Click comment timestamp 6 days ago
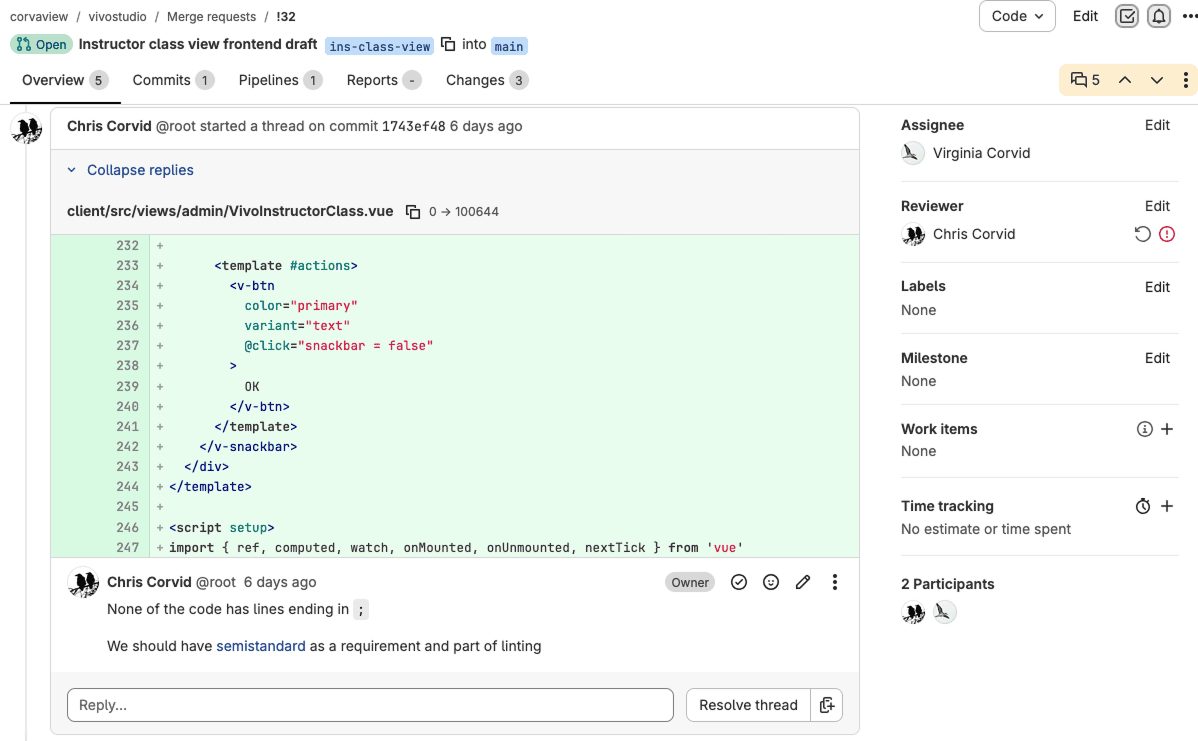The width and height of the screenshot is (1198, 741). click(x=280, y=582)
